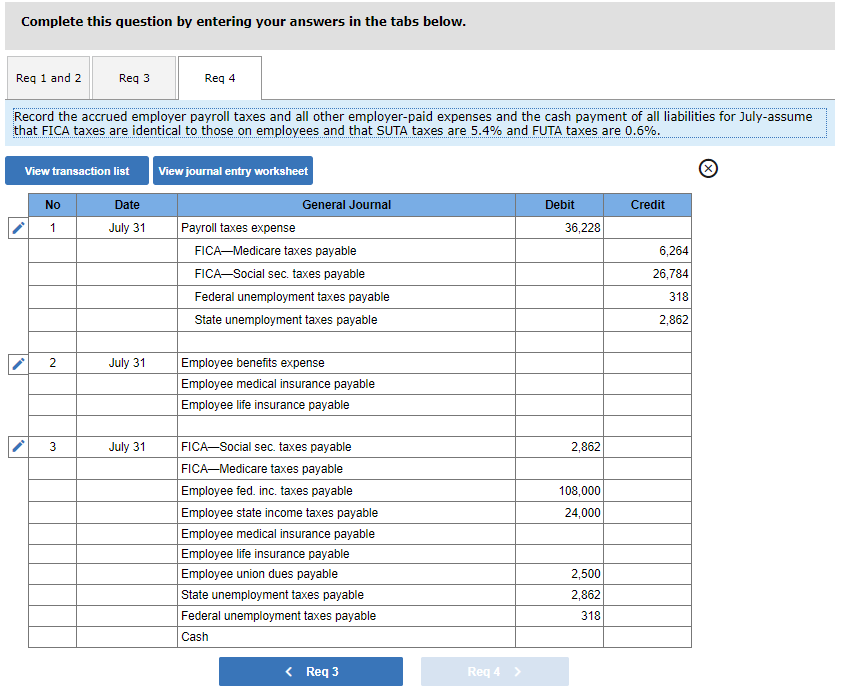The width and height of the screenshot is (847, 697).
Task: Click the General Journal column header
Action: pyautogui.click(x=346, y=204)
